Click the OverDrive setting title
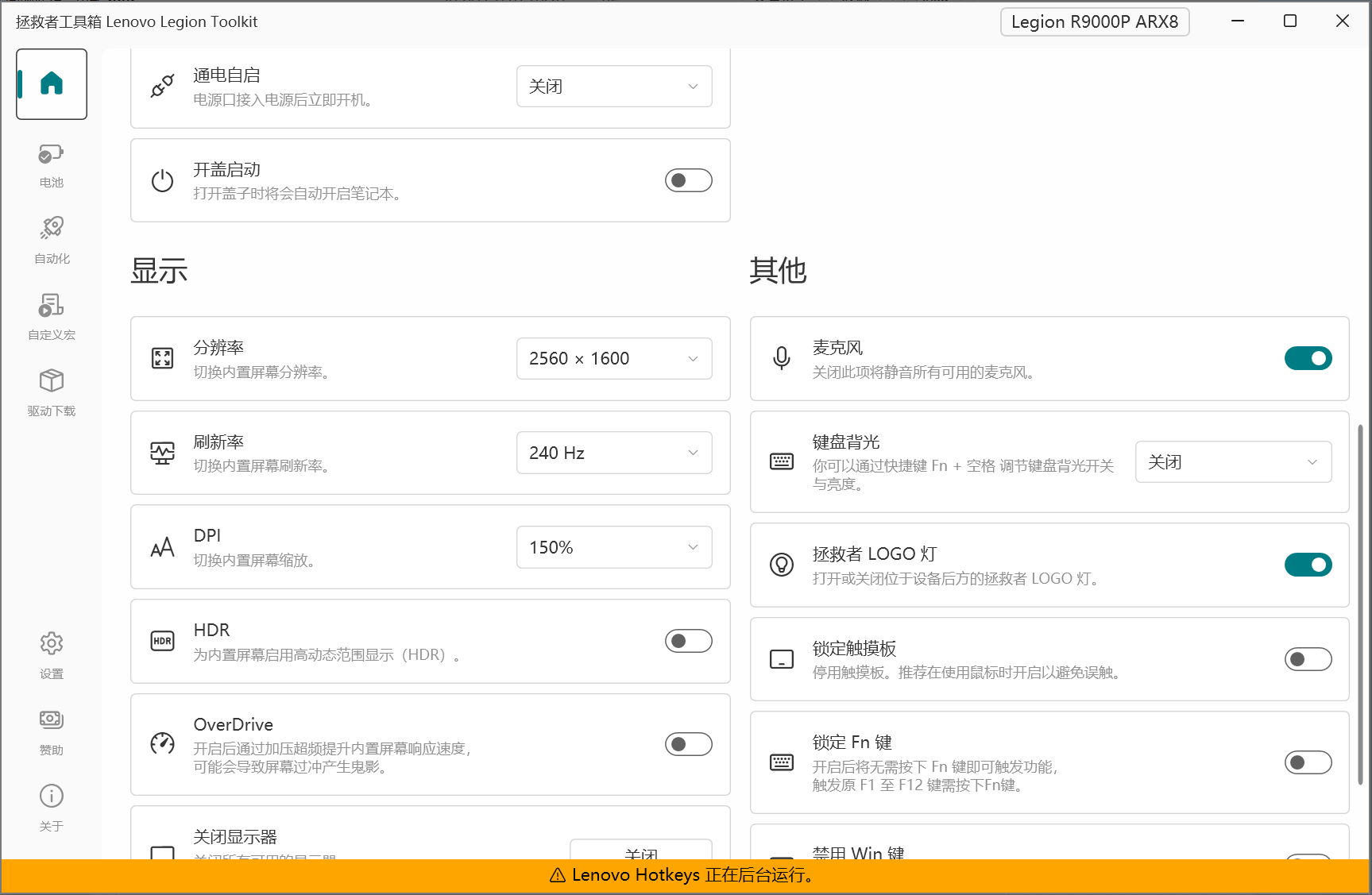Screen dimensions: 1372x895 pos(234,724)
